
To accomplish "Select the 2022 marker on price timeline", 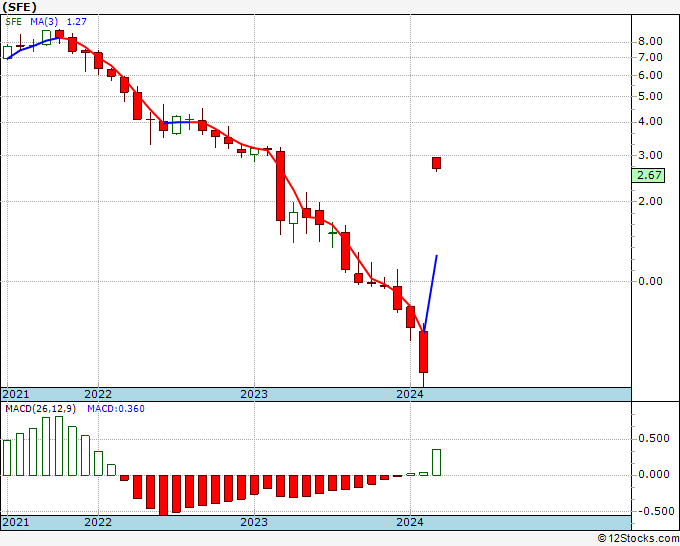I will point(98,394).
